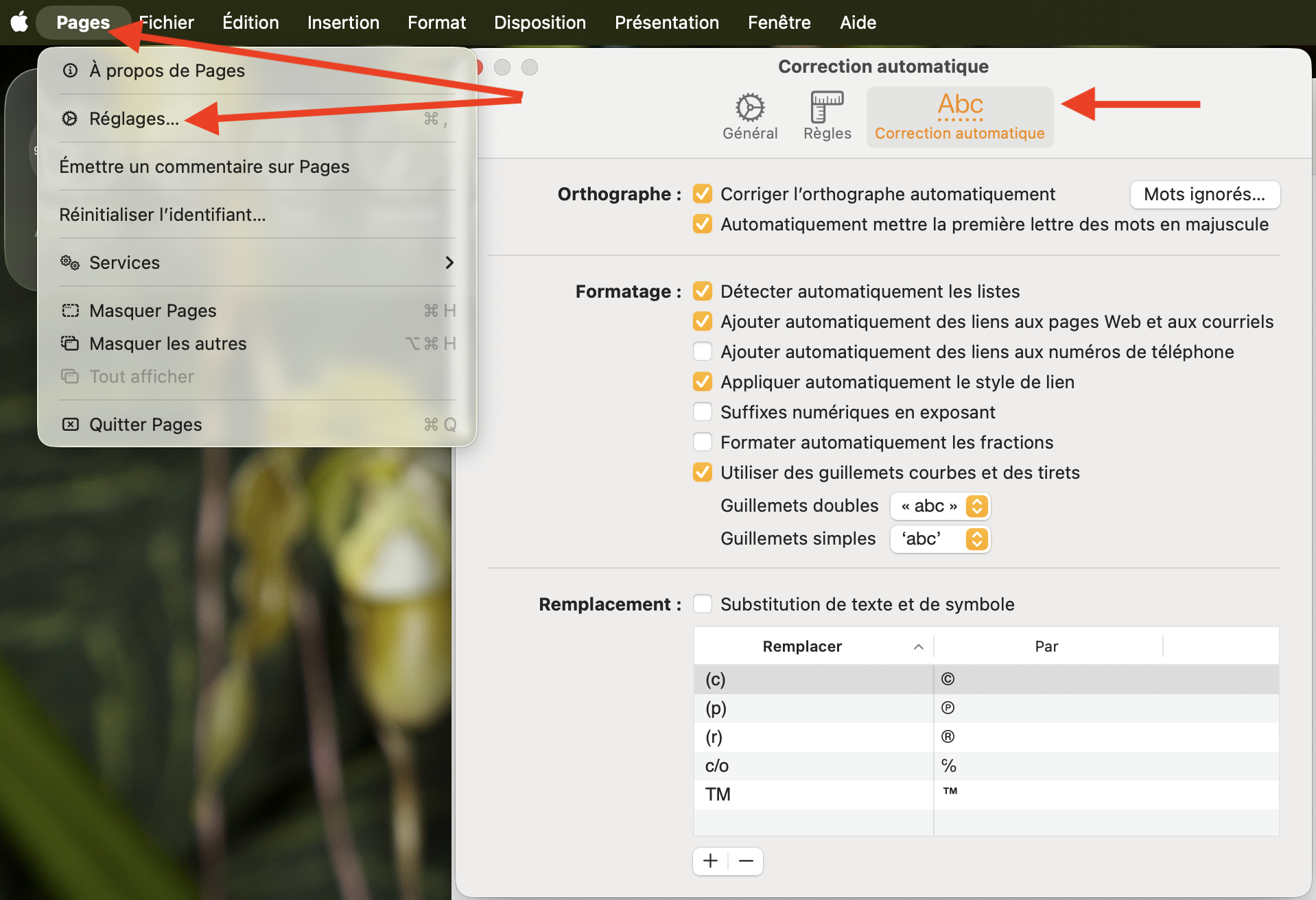Enable Formater automatiquement les fractions
The image size is (1316, 900).
702,442
